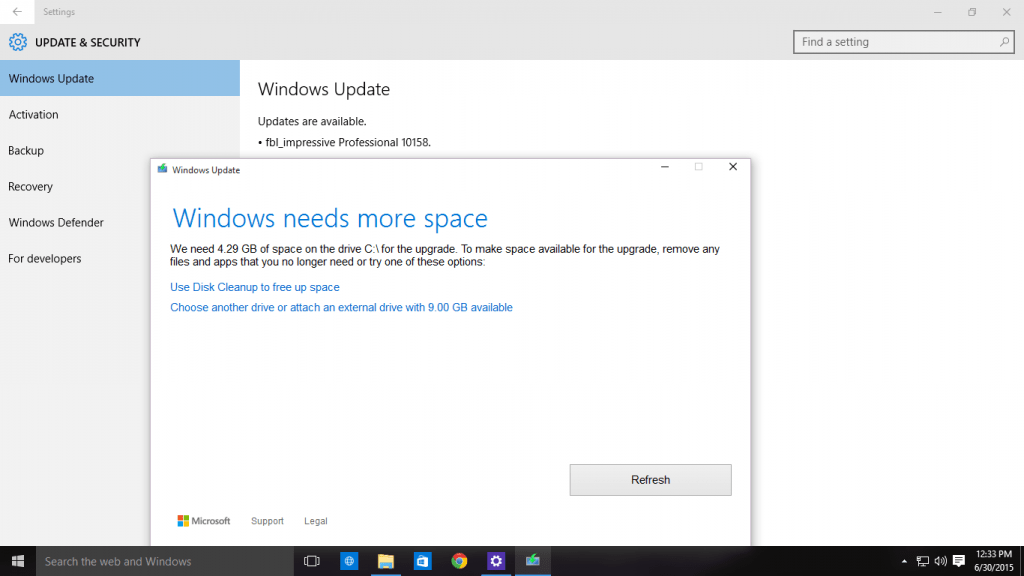Open the Legal link in dialog footer
1024x576 pixels.
[315, 520]
